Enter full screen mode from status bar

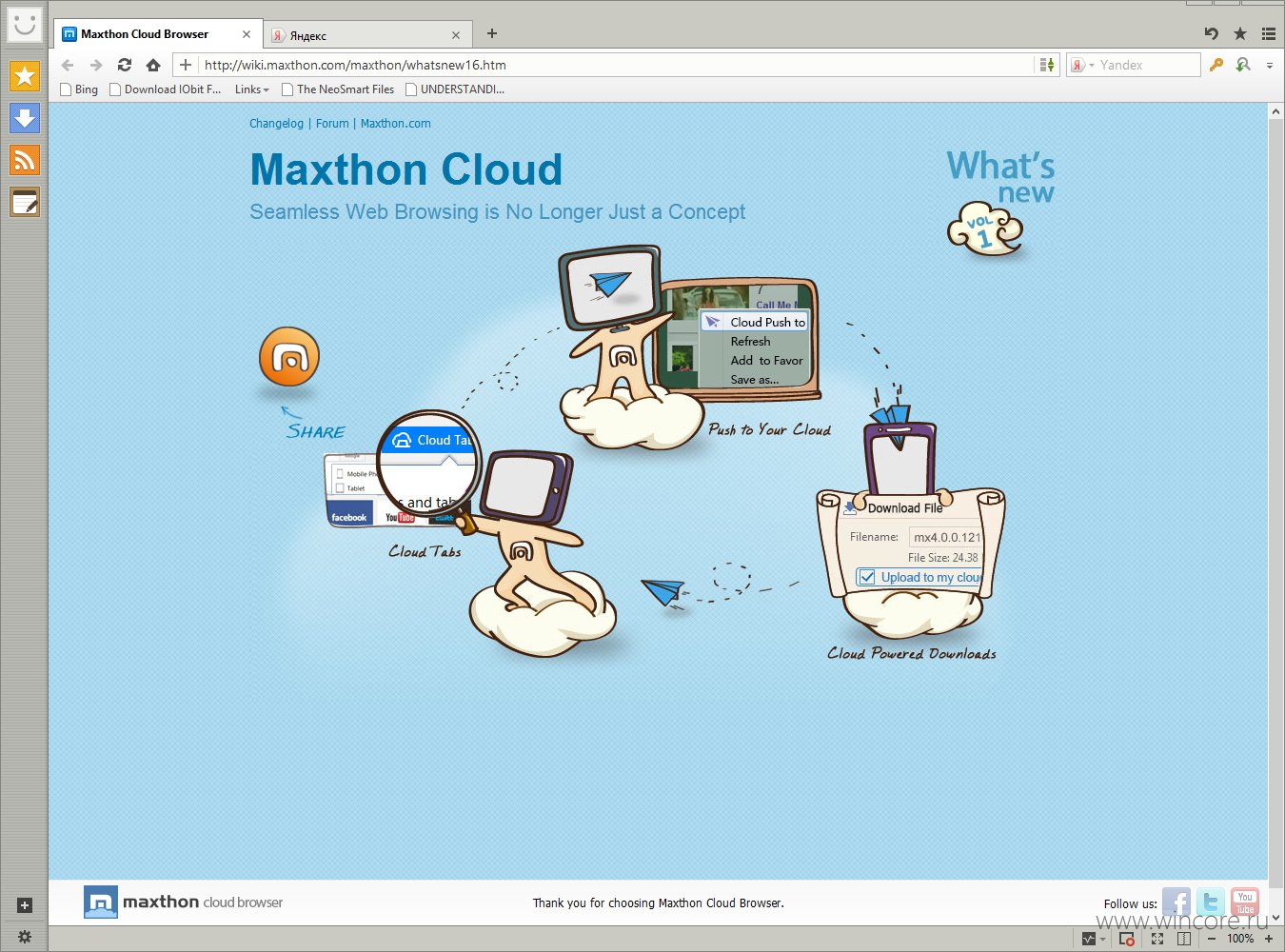tap(1157, 939)
